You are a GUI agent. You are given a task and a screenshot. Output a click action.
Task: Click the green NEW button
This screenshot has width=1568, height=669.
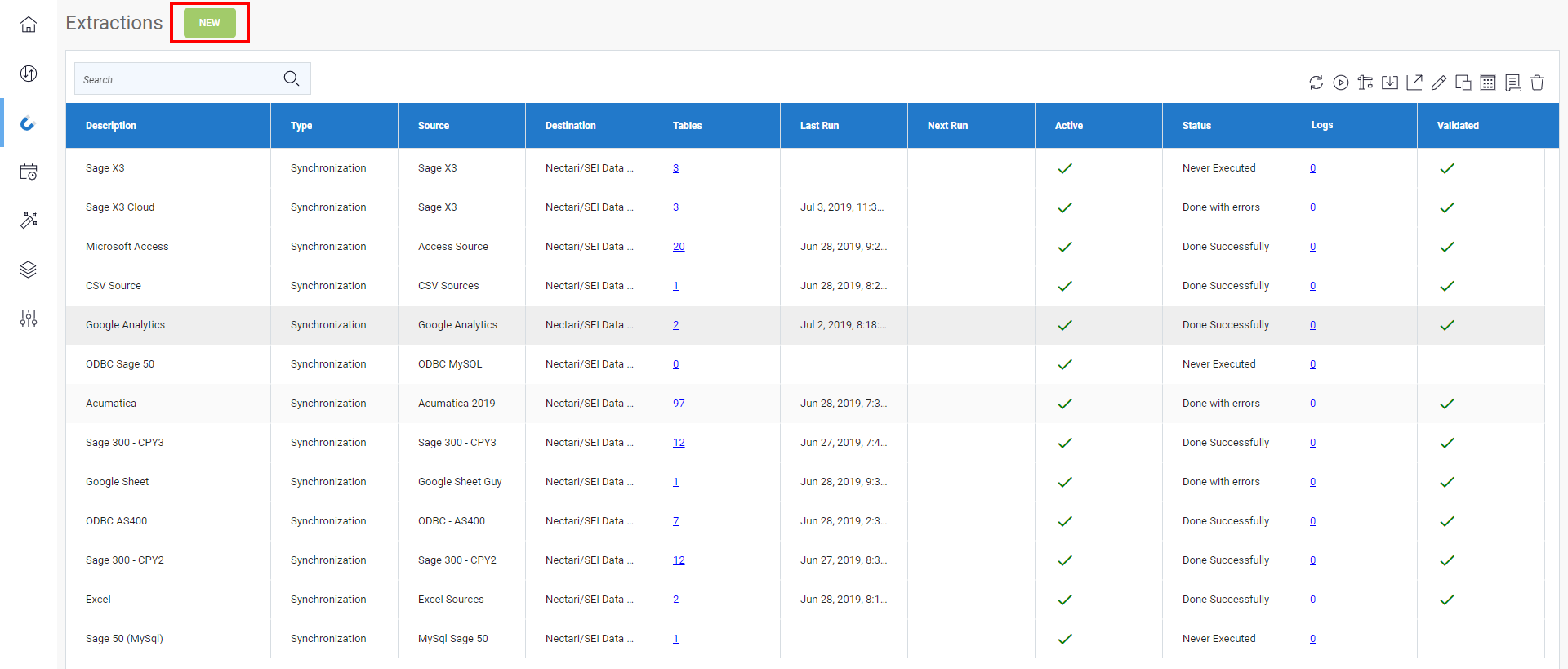pyautogui.click(x=210, y=23)
